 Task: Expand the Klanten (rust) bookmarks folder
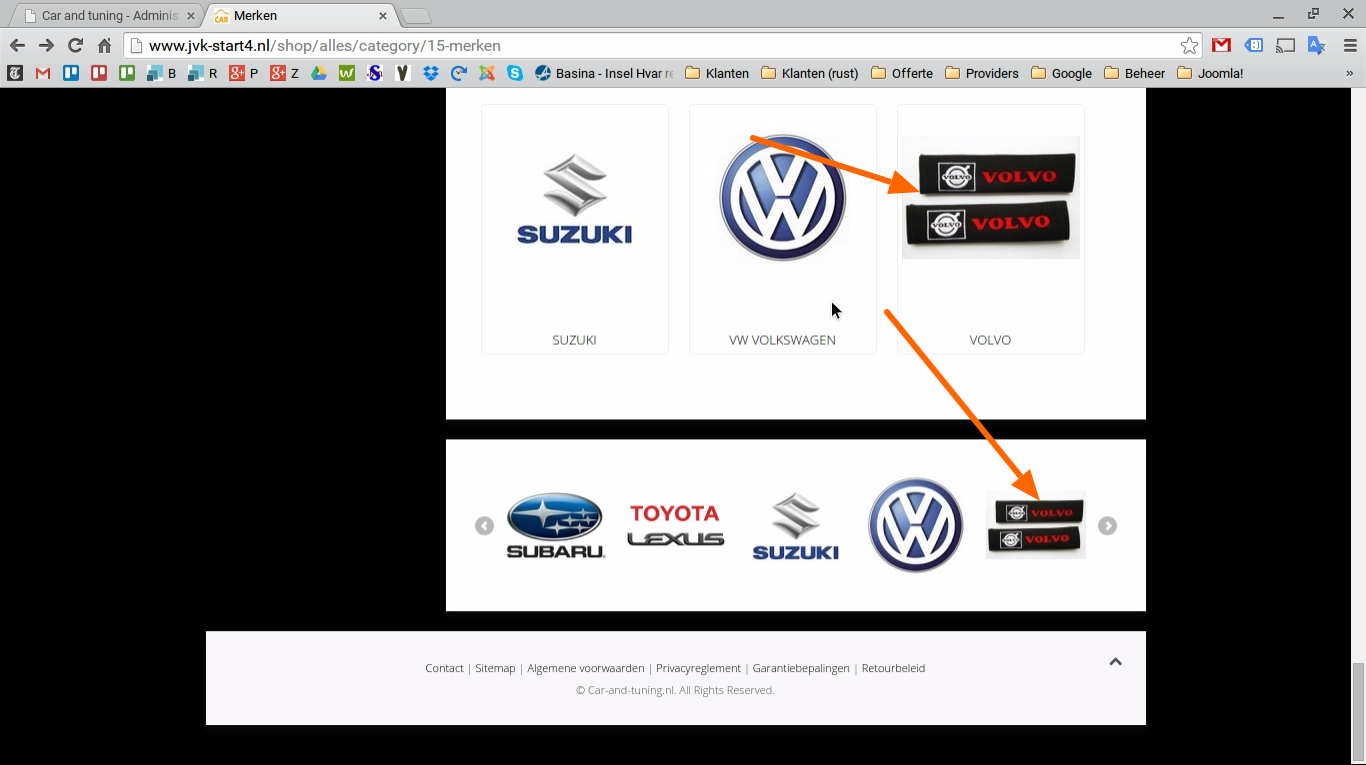pos(809,73)
